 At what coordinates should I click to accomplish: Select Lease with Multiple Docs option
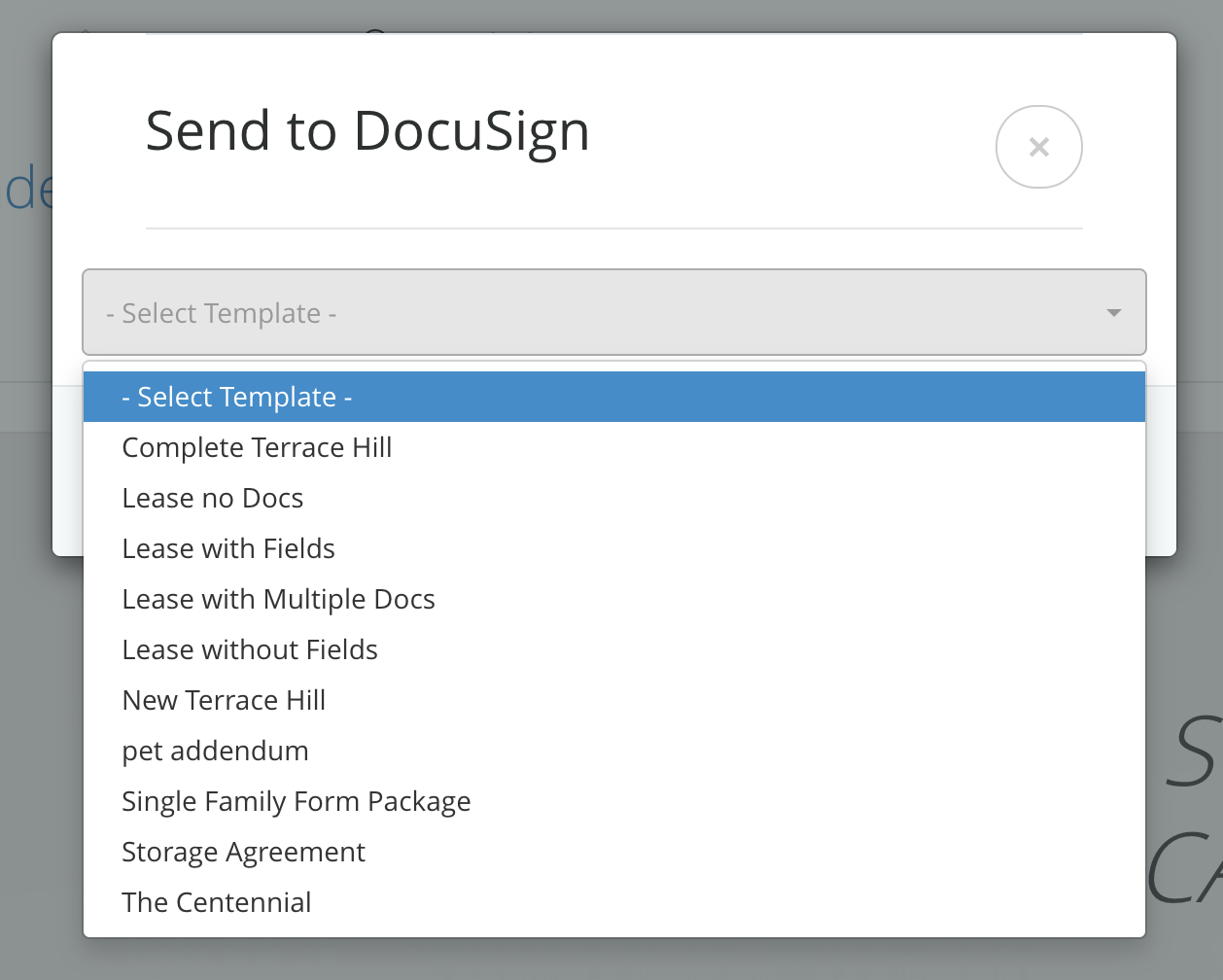[278, 599]
